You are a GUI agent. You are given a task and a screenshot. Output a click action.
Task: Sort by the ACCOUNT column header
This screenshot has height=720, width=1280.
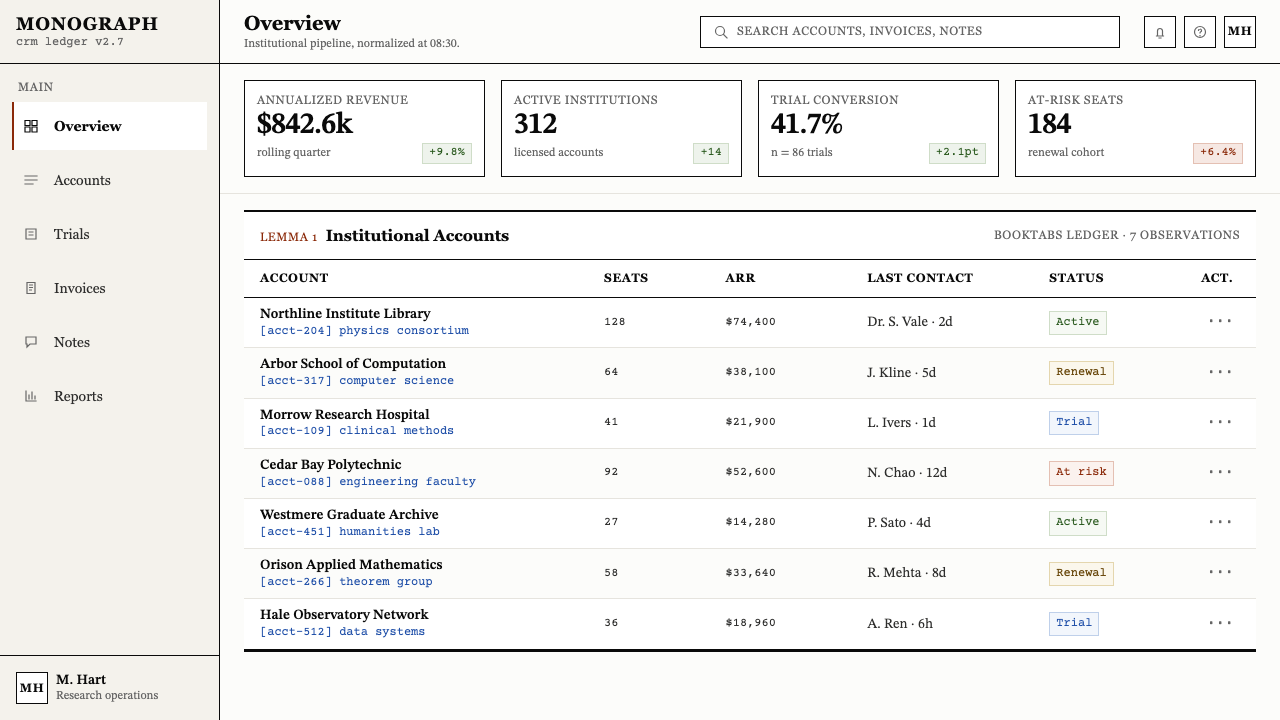tap(294, 278)
